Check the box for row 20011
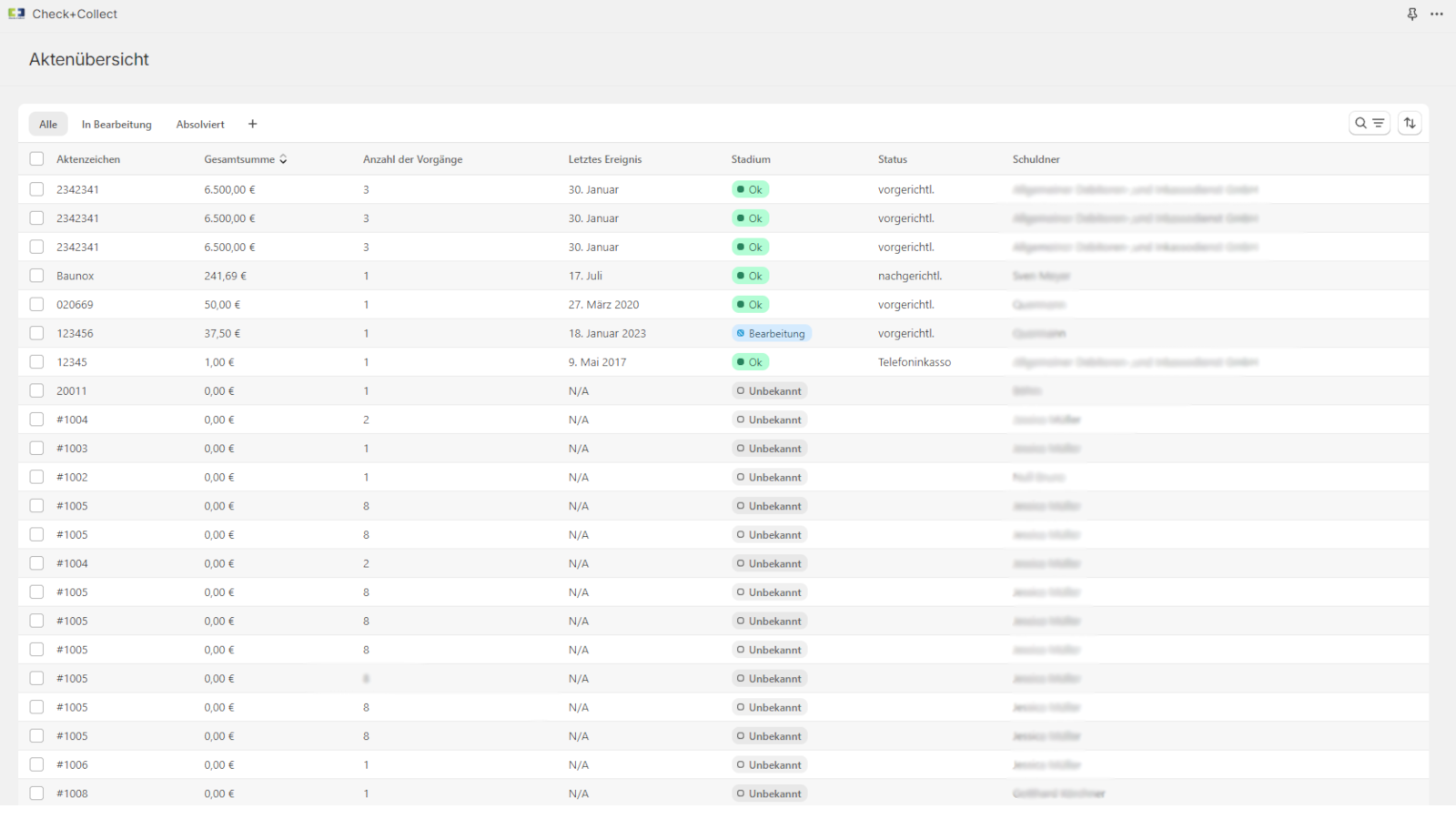Viewport: 1456px width, 819px height. [x=36, y=390]
